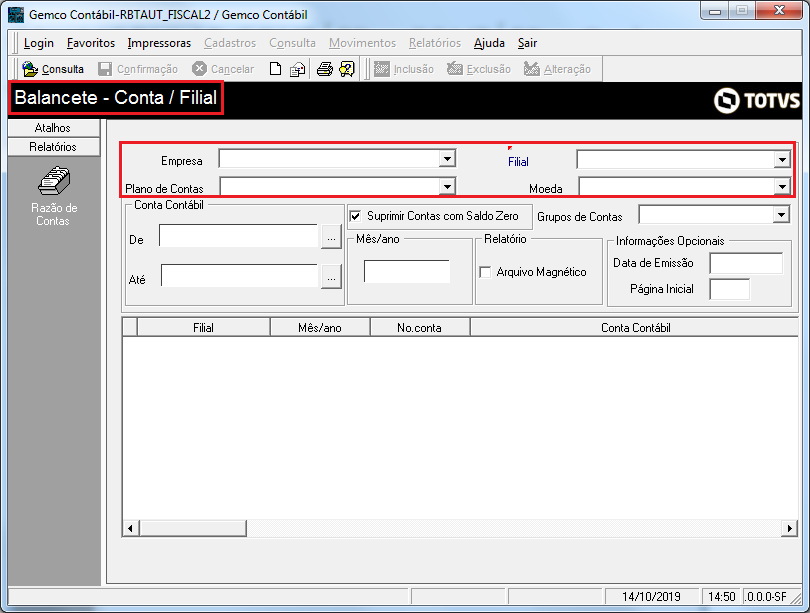The height and width of the screenshot is (613, 810).
Task: Click the horizontal scrollbar left arrow
Action: click(130, 528)
